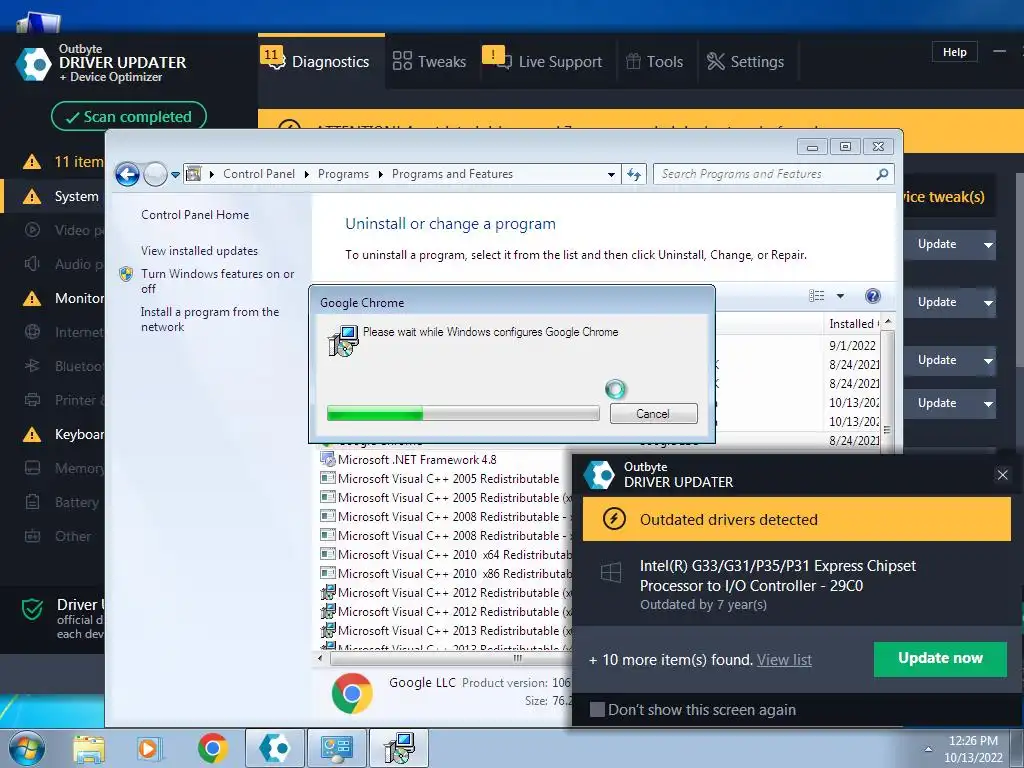Click the Scan completed status badge
This screenshot has width=1024, height=768.
[129, 117]
